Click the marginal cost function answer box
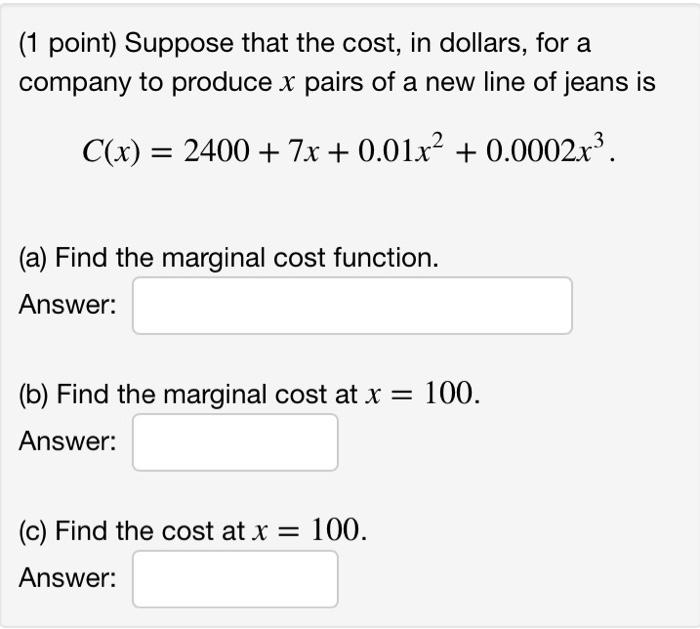The height and width of the screenshot is (629, 700). 352,306
